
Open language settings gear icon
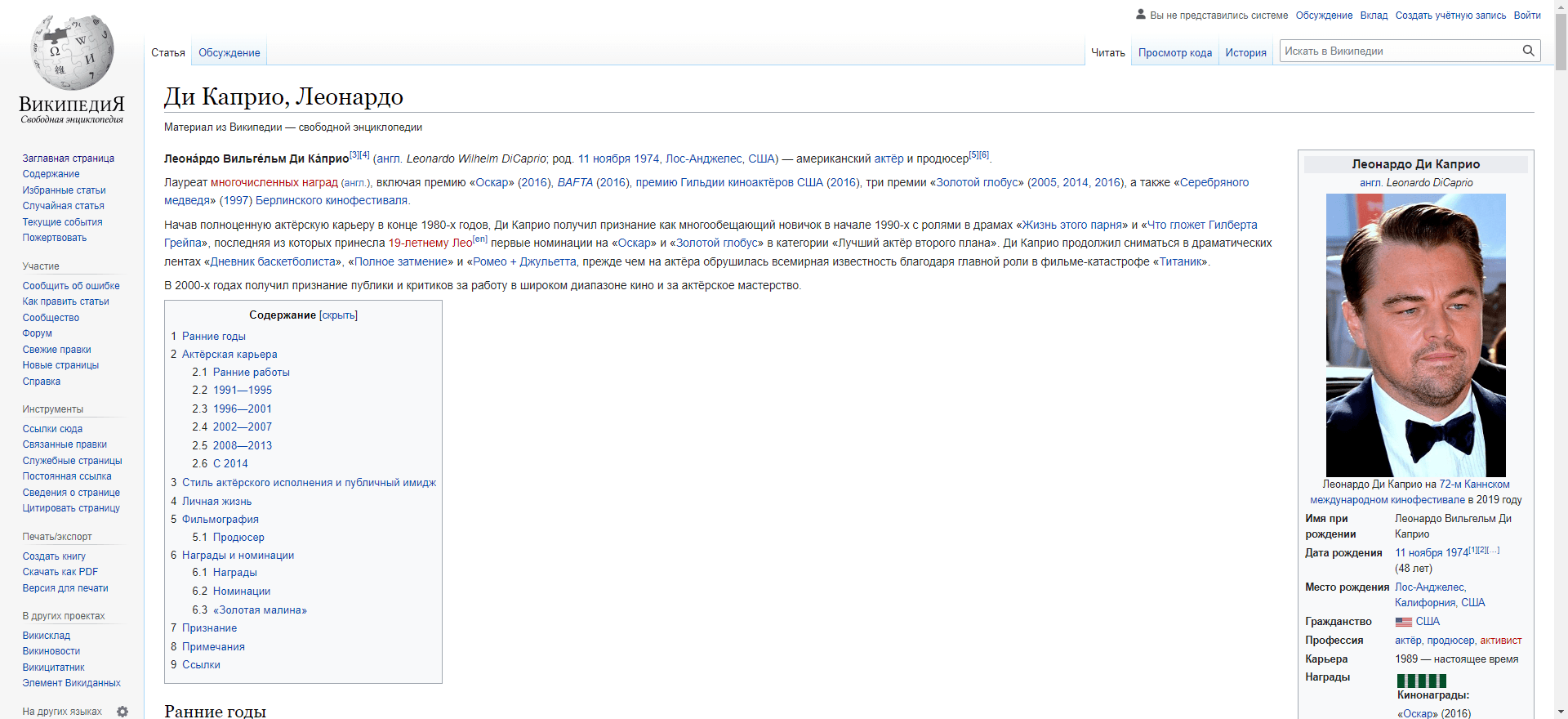click(122, 712)
